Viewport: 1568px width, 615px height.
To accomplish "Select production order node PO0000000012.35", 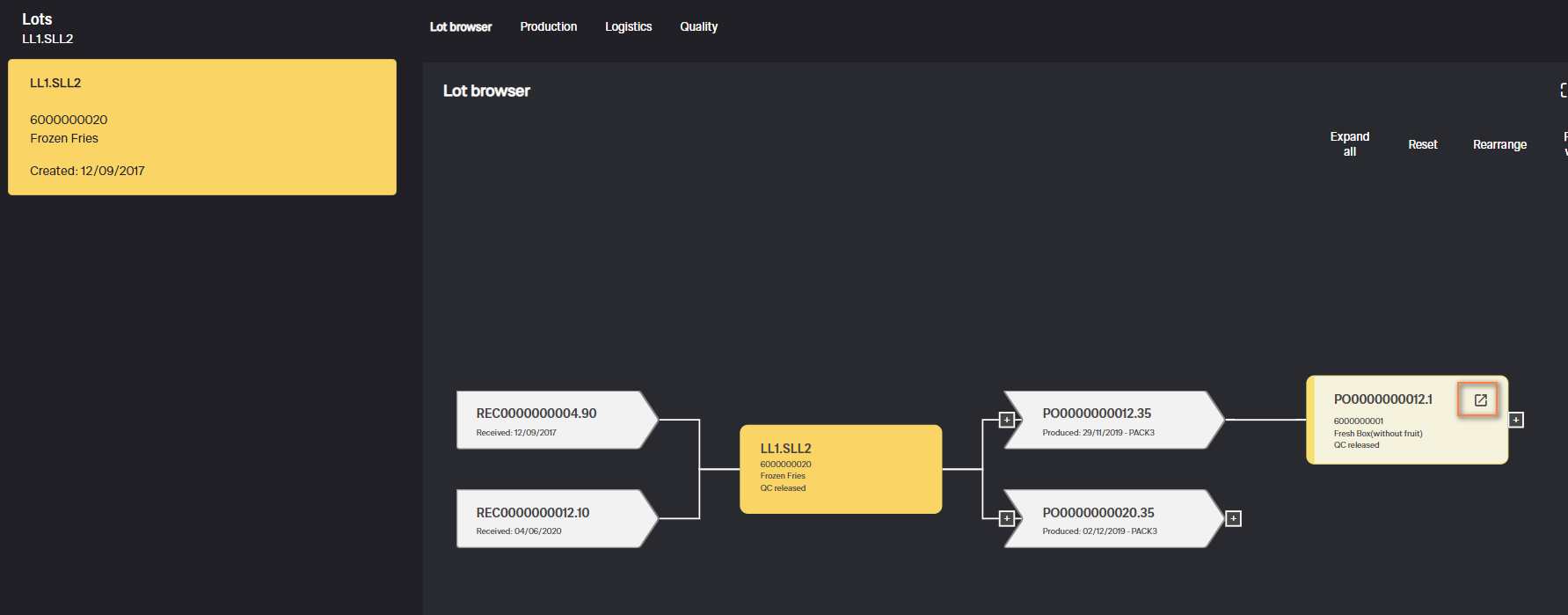I will [1110, 420].
